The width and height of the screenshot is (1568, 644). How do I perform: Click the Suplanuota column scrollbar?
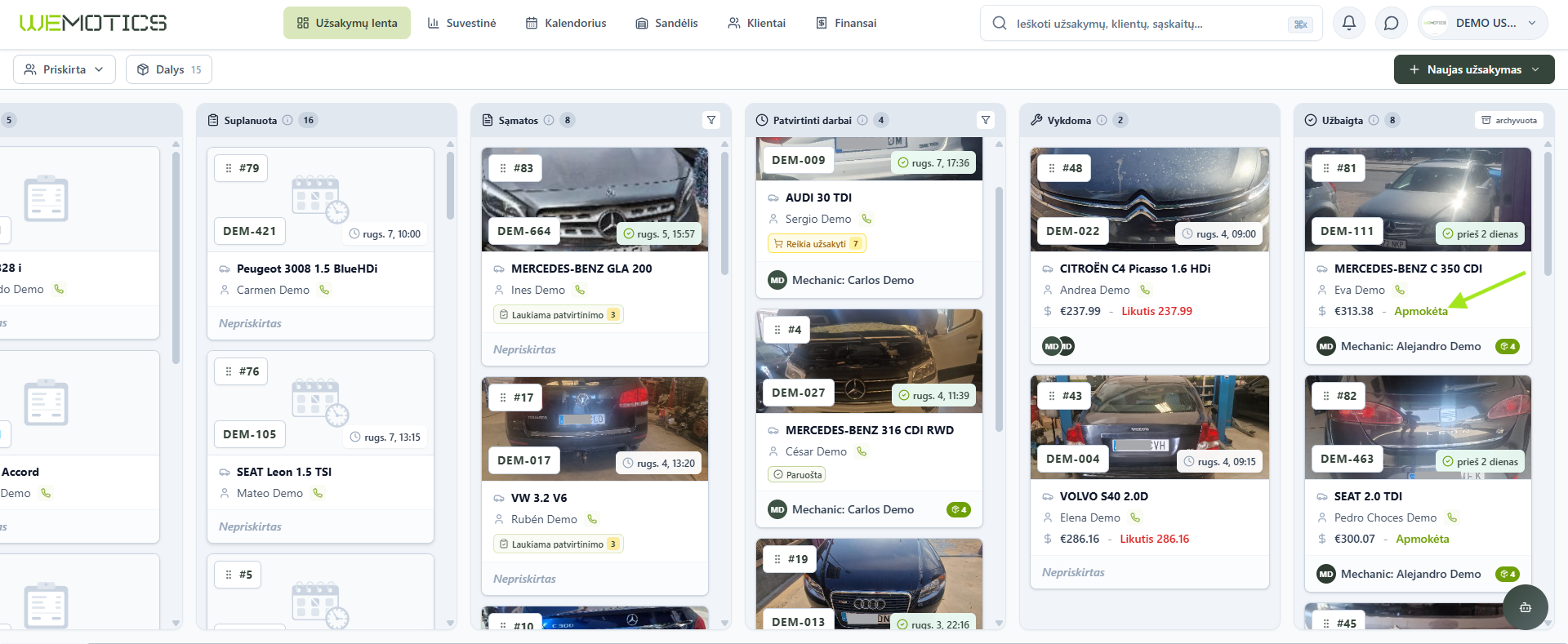[450, 184]
